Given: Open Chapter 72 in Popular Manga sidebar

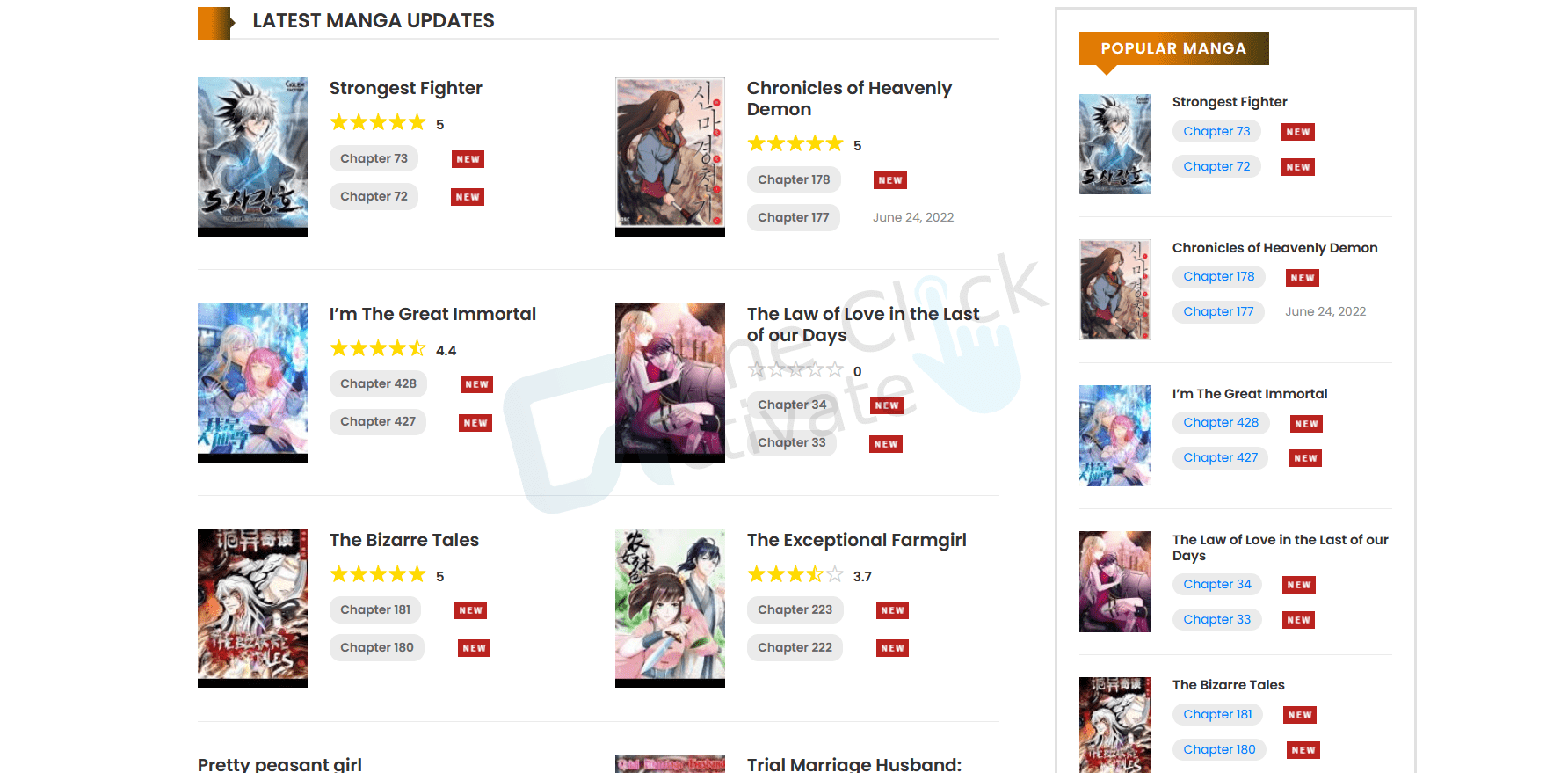Looking at the screenshot, I should pos(1216,166).
